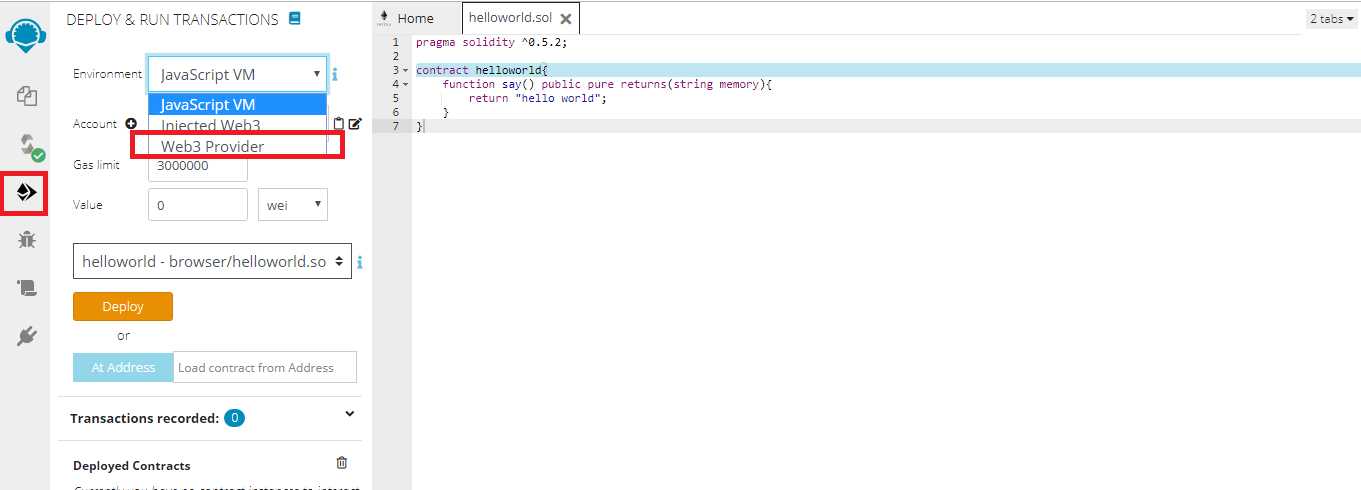The width and height of the screenshot is (1361, 490).
Task: Click the Deployed Contracts heading
Action: (132, 466)
